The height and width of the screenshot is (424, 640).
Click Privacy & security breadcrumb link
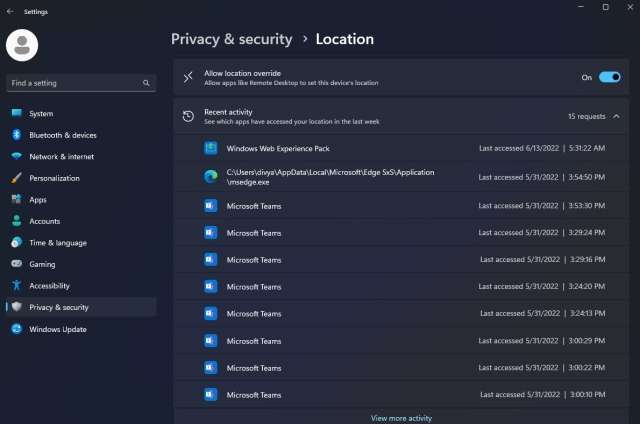tap(232, 39)
